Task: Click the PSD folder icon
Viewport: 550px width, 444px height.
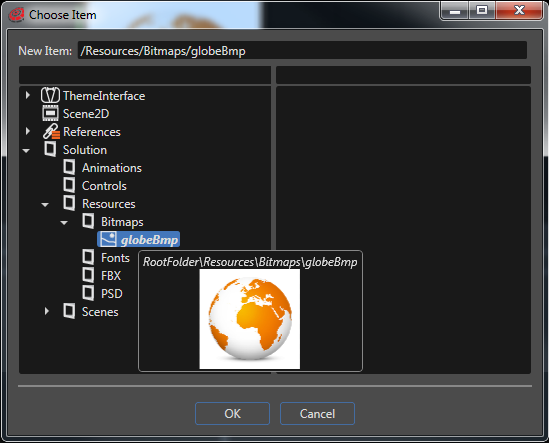Action: pyautogui.click(x=88, y=293)
